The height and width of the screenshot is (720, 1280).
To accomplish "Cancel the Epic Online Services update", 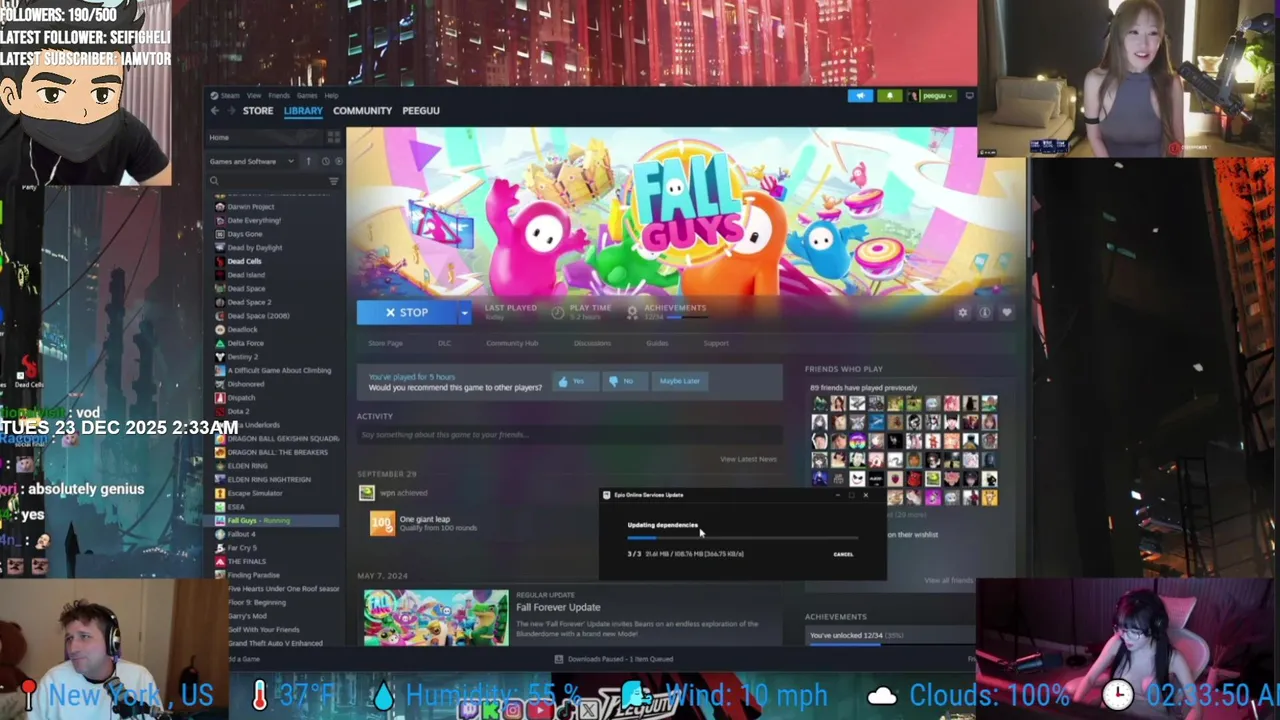I will (843, 554).
